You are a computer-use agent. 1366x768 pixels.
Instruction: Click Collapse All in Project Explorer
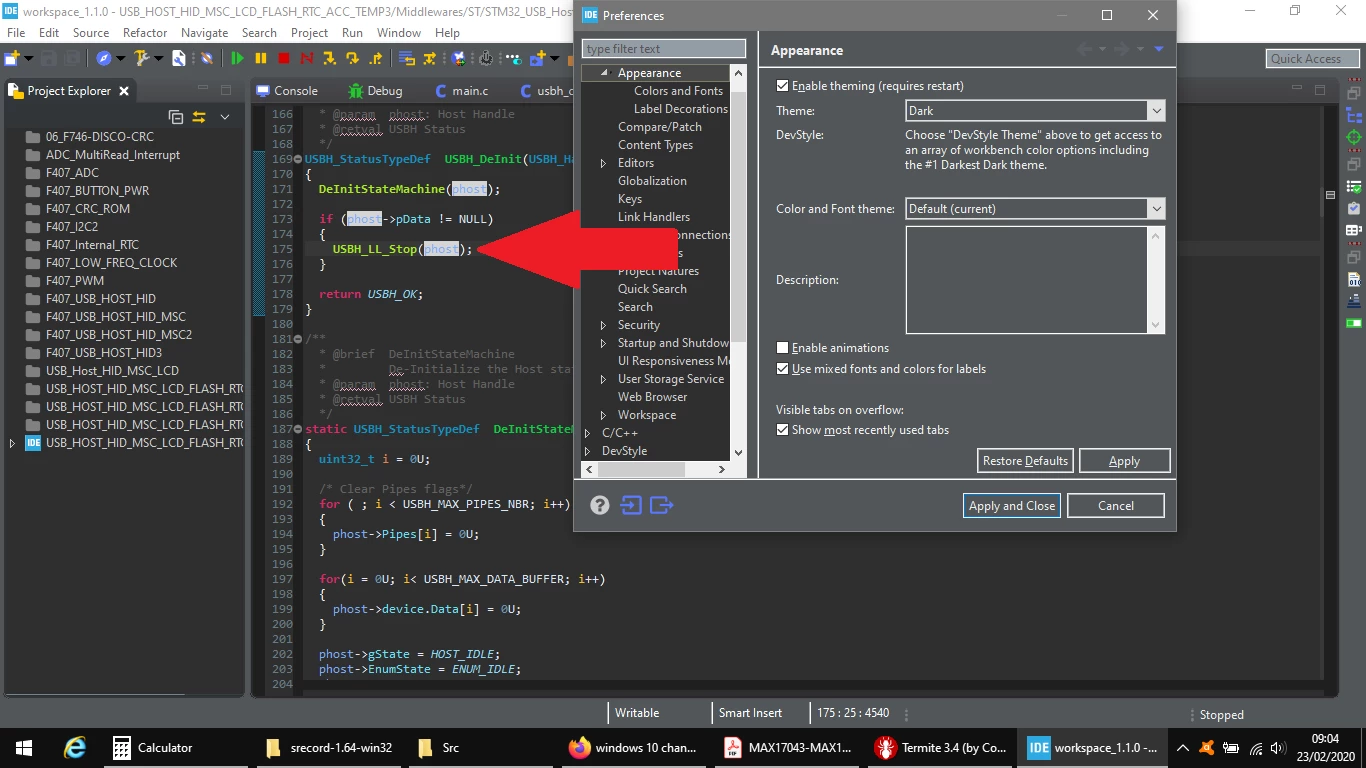pyautogui.click(x=176, y=117)
